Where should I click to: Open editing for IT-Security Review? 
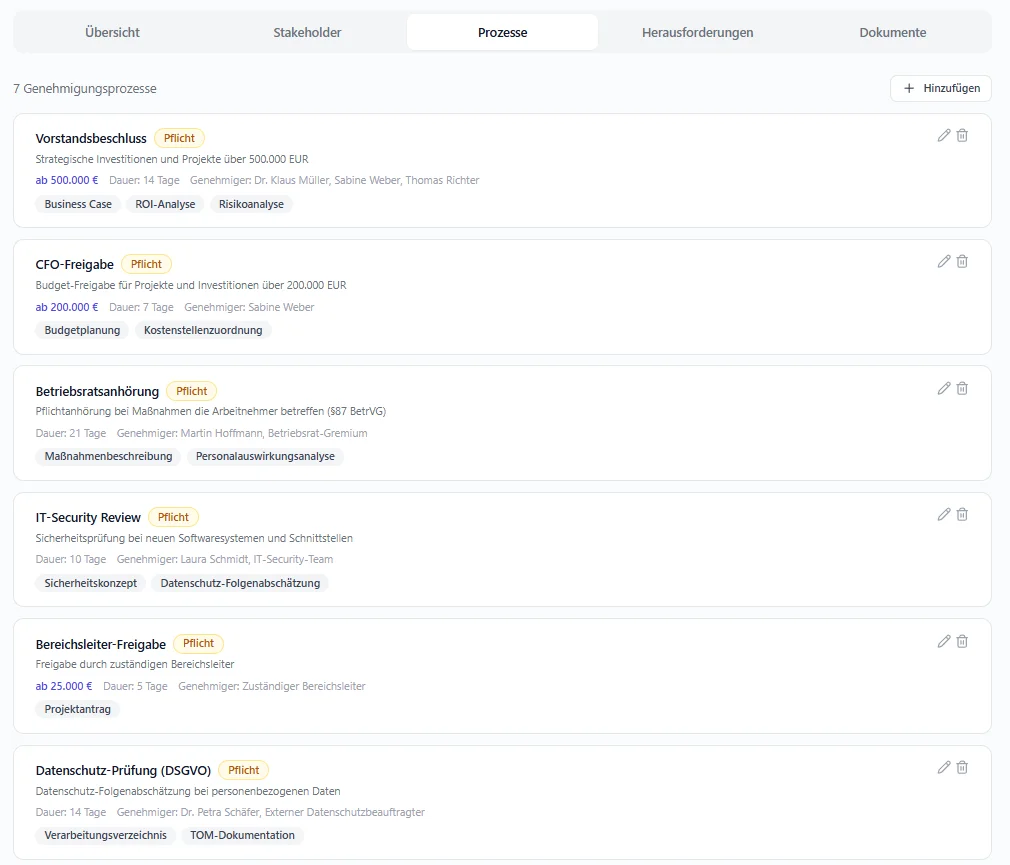943,514
